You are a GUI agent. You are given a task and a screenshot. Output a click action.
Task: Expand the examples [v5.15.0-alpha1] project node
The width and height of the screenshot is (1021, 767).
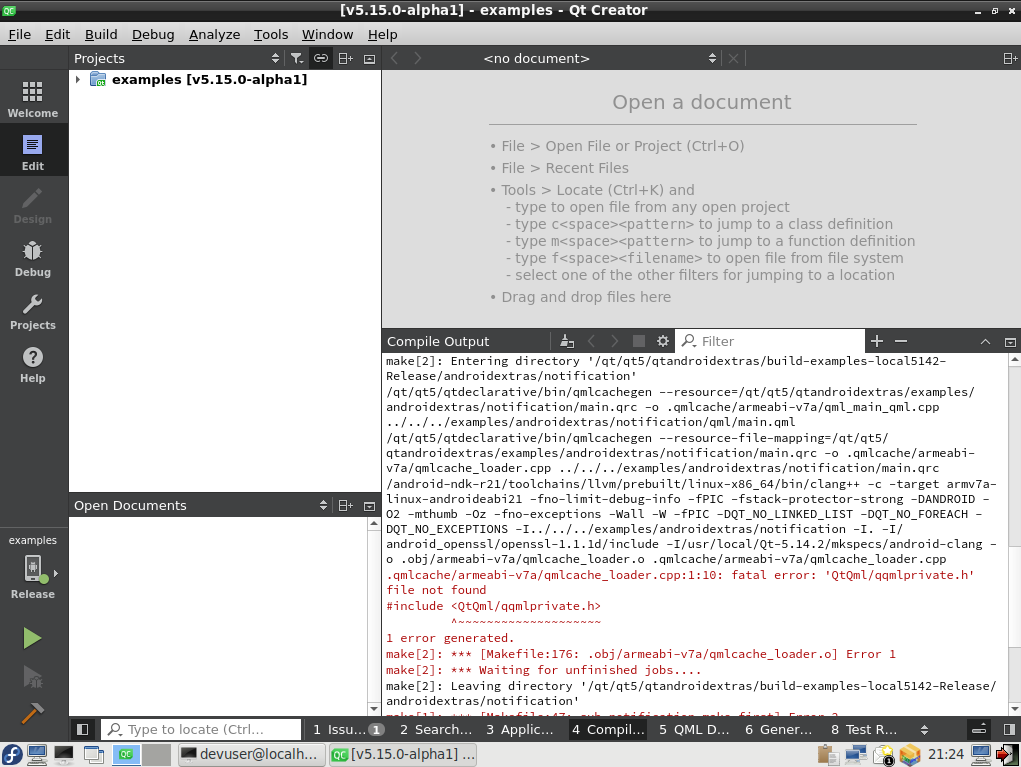tap(77, 79)
